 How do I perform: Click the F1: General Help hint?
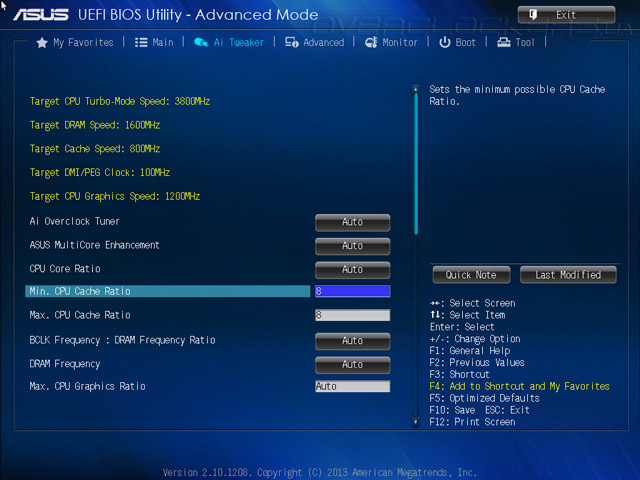point(470,351)
